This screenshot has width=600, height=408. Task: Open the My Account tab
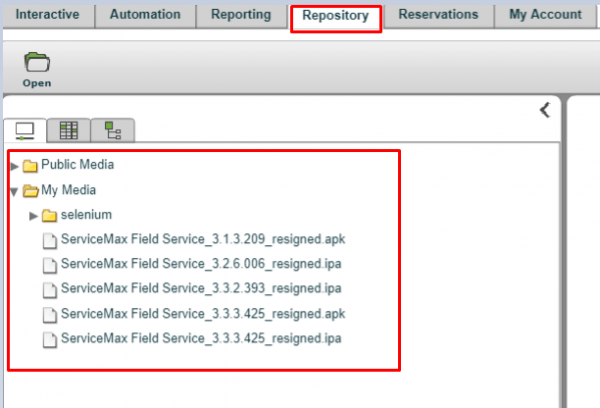(545, 15)
